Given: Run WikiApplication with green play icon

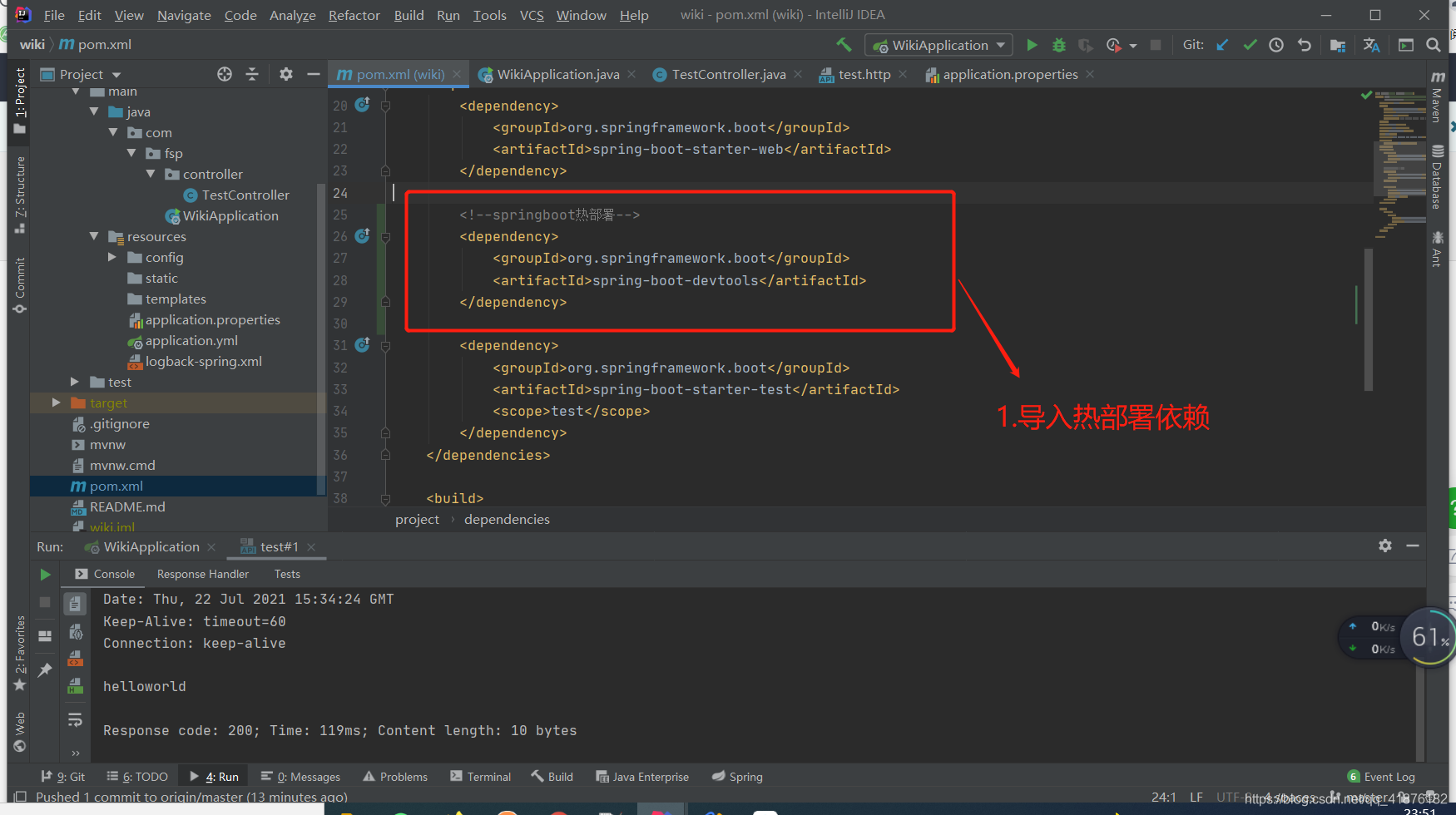Looking at the screenshot, I should 1032,45.
